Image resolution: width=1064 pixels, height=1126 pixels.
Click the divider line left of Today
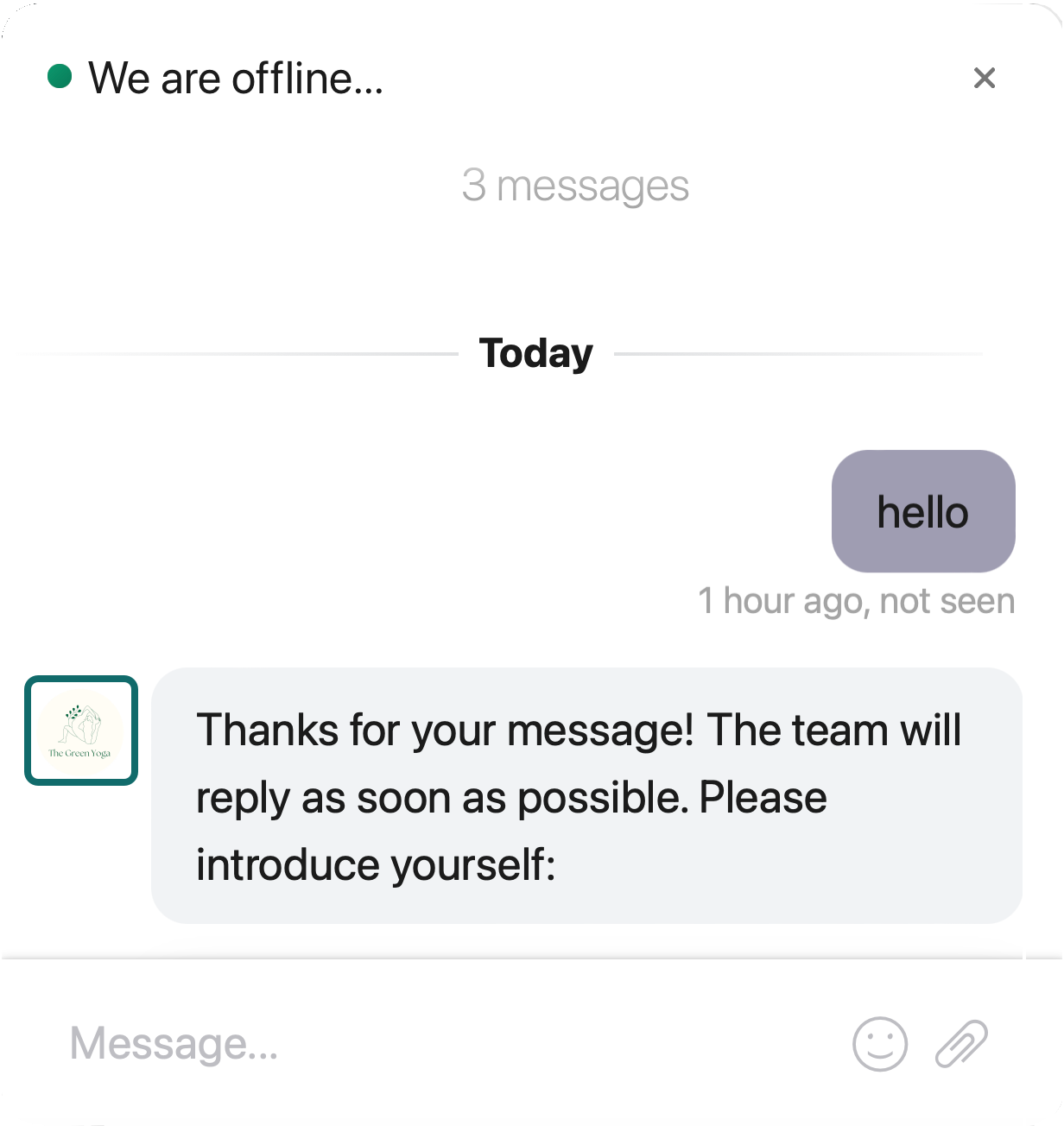233,353
